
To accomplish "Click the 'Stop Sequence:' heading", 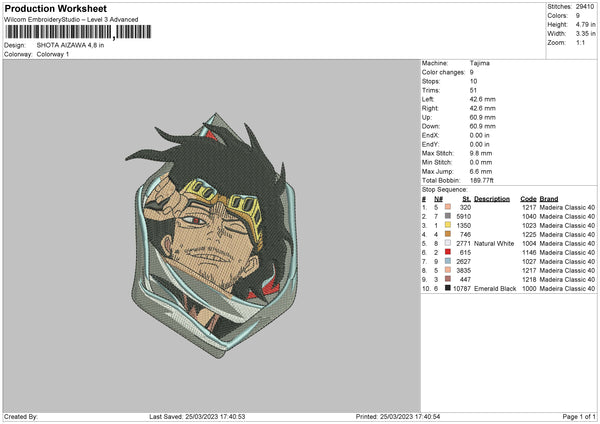I will pyautogui.click(x=445, y=190).
